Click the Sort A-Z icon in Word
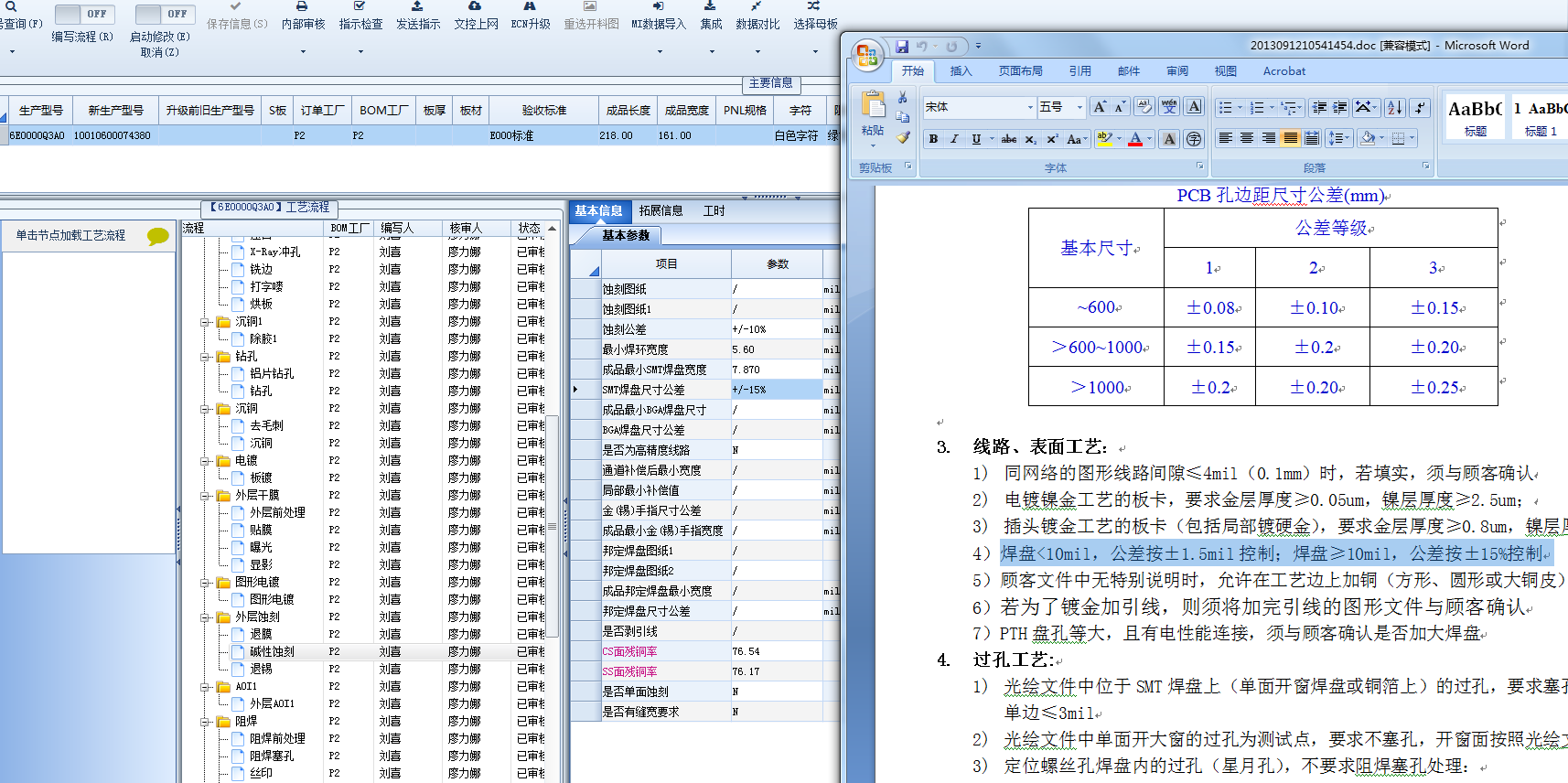Viewport: 1568px width, 783px height. coord(1394,107)
